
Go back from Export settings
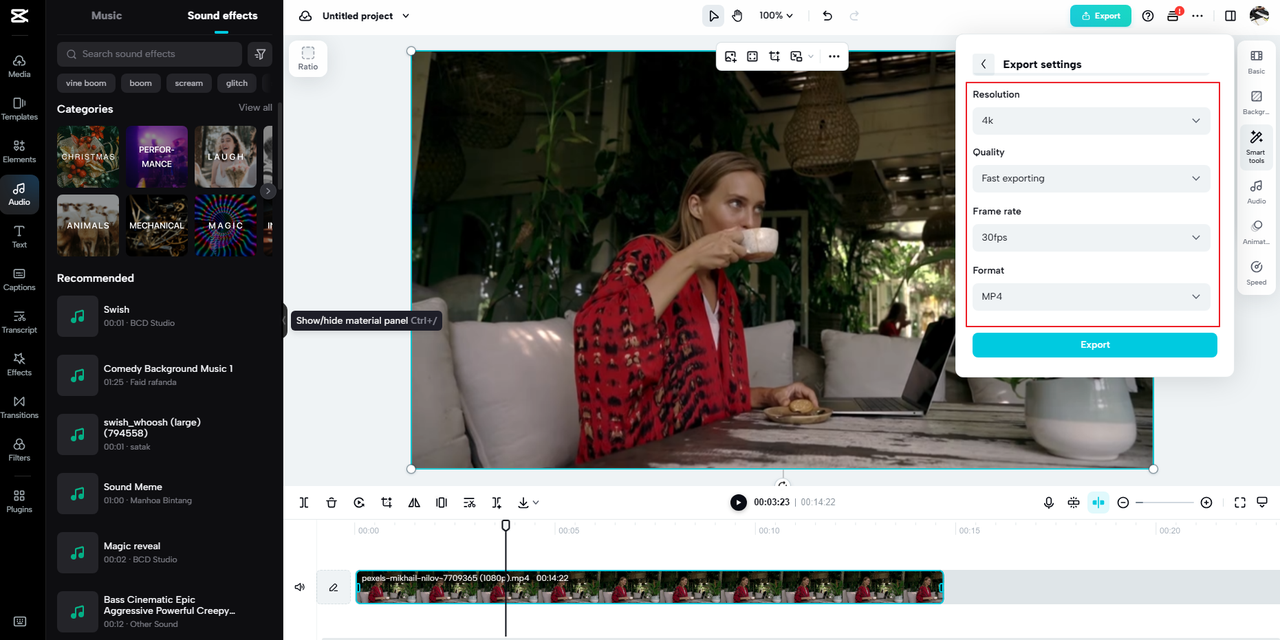(983, 64)
